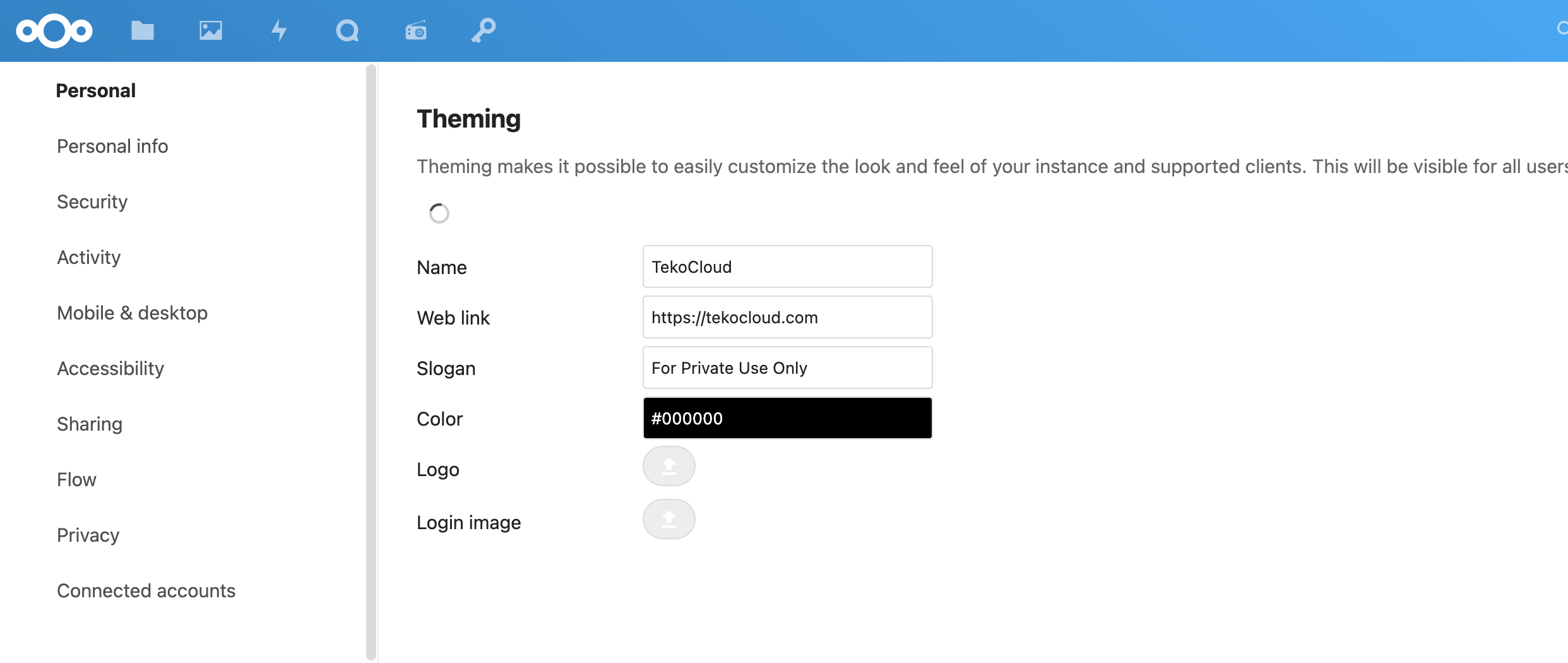The height and width of the screenshot is (663, 1568).
Task: Upload a new Login image
Action: (669, 519)
